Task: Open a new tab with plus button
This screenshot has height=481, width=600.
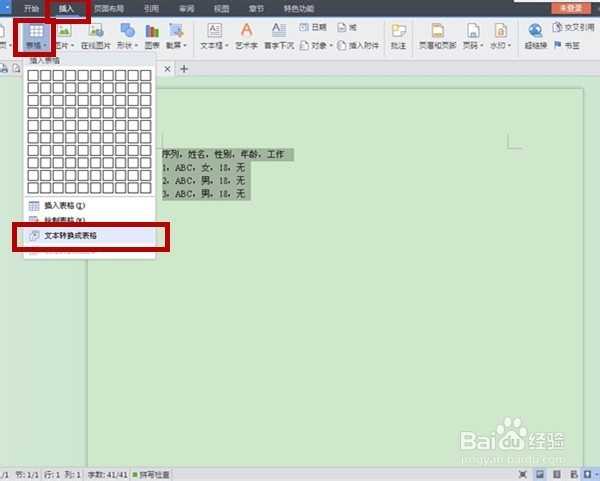Action: pos(184,69)
